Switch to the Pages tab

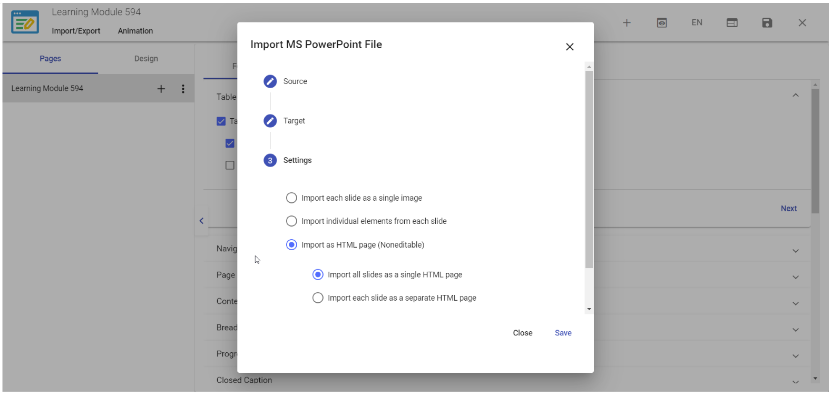point(50,58)
